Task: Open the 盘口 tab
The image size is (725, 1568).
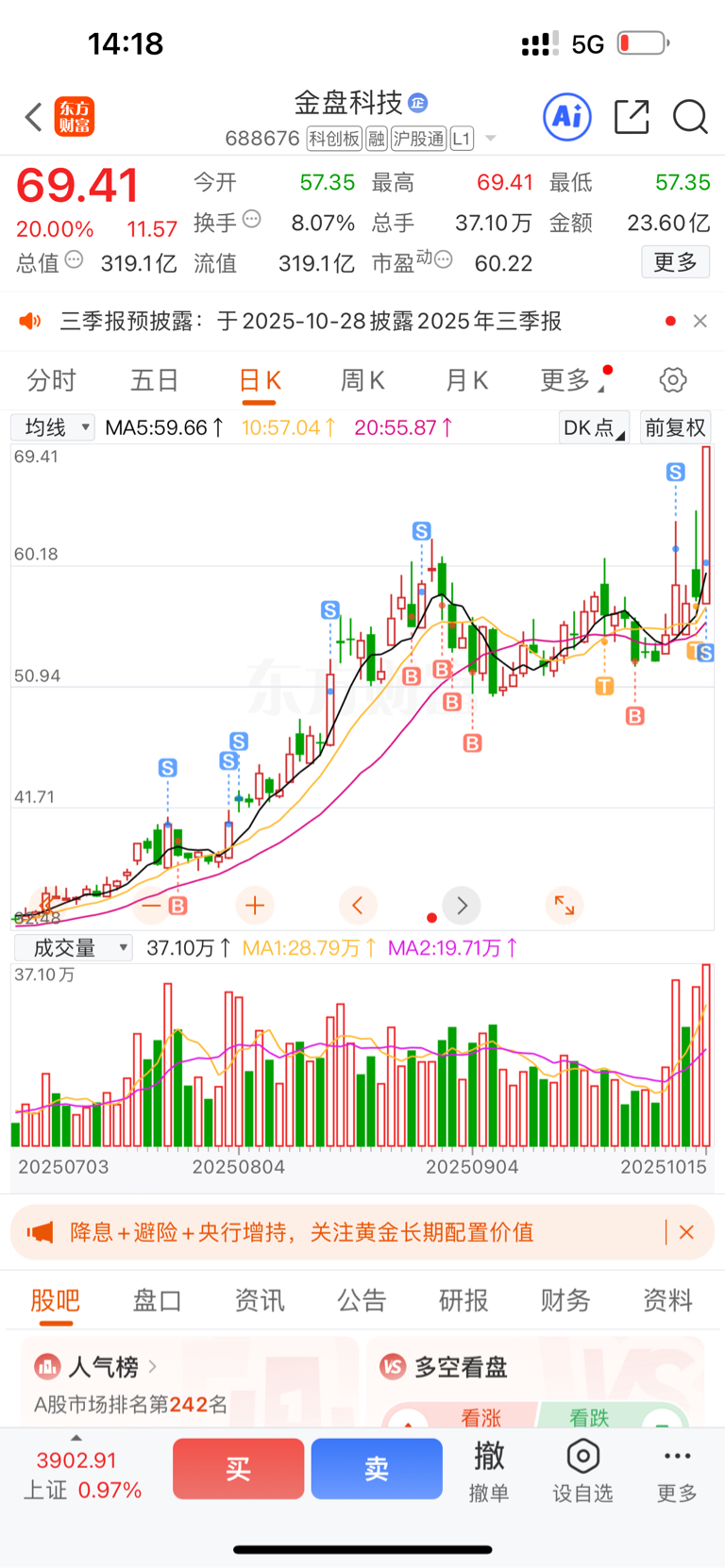Action: click(x=158, y=1301)
